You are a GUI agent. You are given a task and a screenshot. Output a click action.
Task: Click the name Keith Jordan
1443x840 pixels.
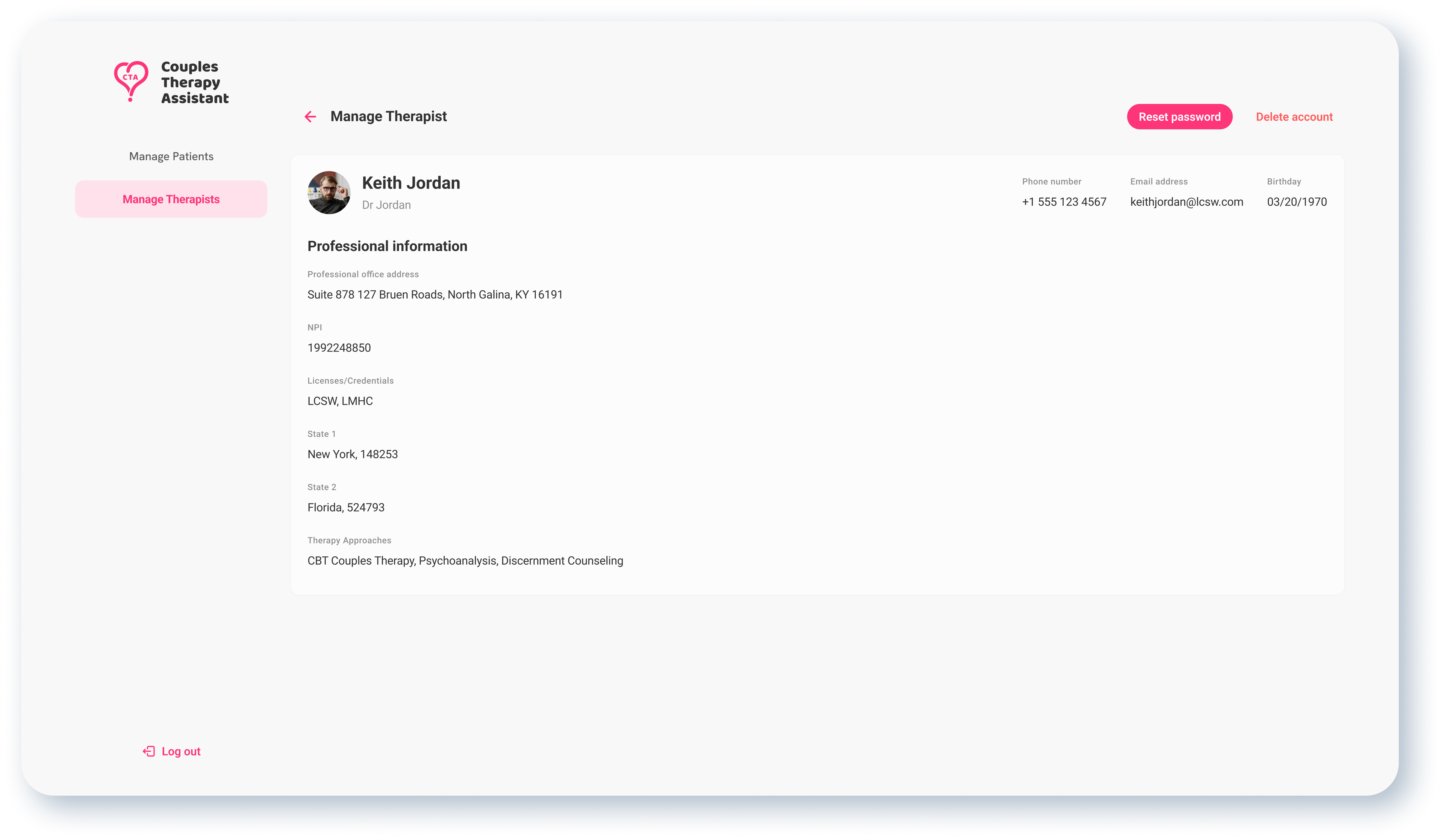[x=411, y=182]
